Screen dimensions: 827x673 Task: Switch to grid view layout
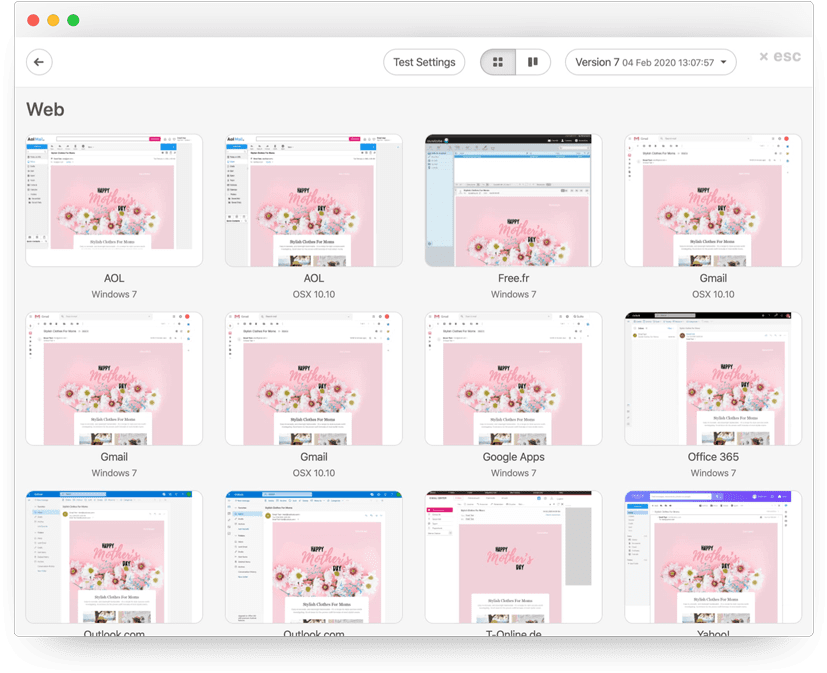pos(497,62)
